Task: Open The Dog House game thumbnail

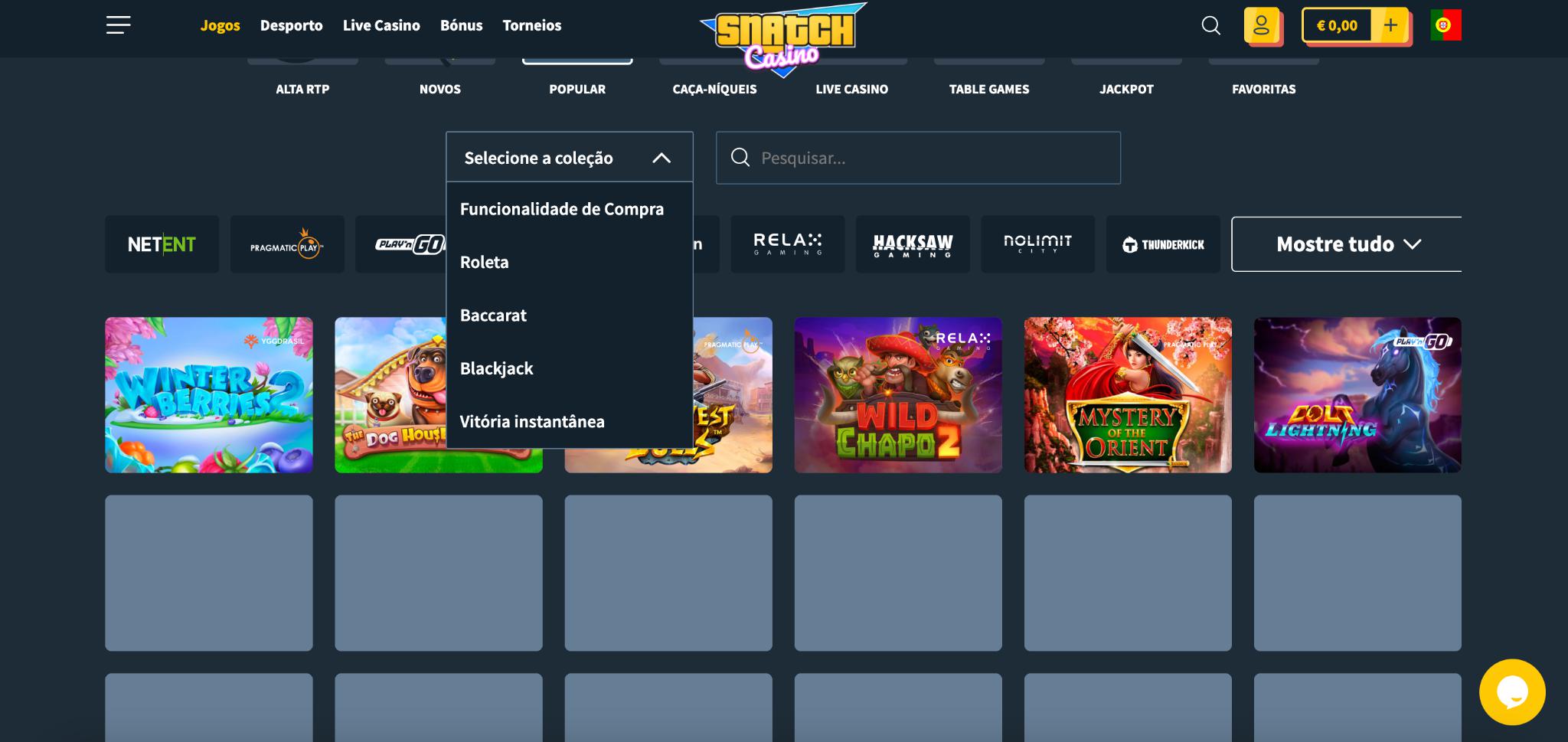Action: [390, 395]
